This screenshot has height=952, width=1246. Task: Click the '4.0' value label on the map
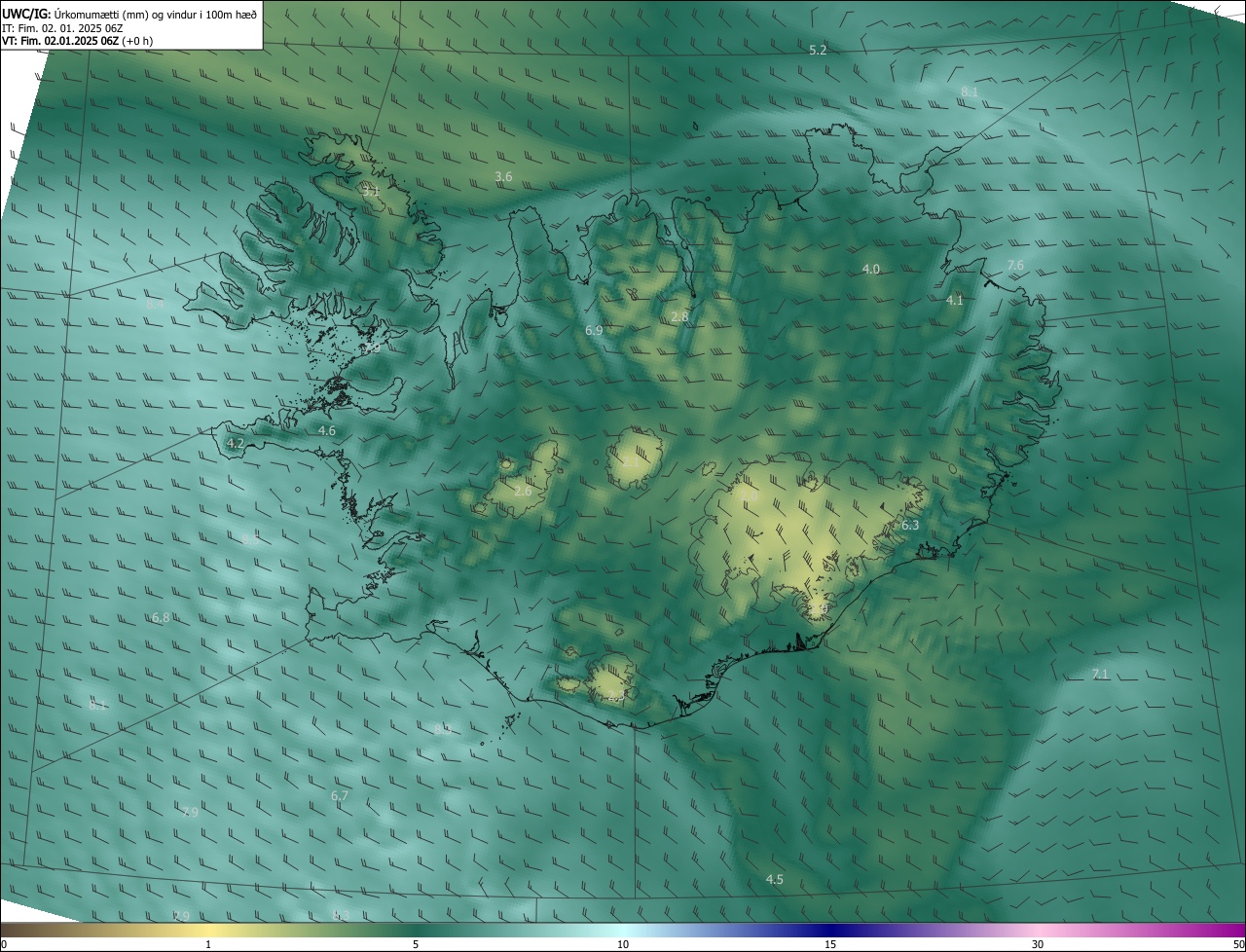(x=871, y=269)
